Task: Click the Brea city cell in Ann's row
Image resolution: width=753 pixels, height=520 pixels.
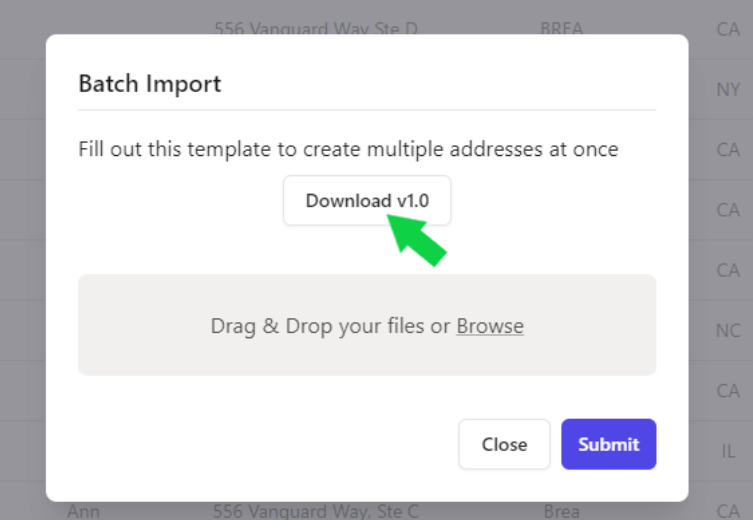Action: tap(561, 511)
